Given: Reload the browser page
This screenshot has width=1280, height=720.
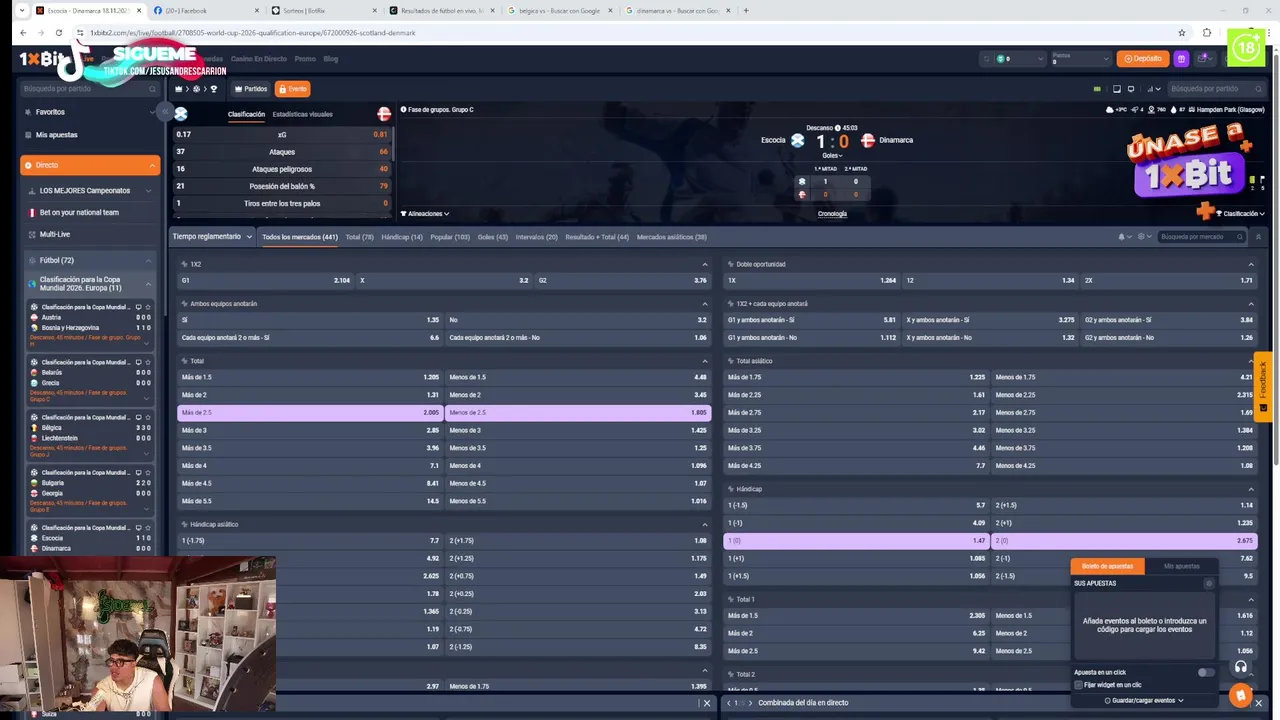Looking at the screenshot, I should (58, 33).
